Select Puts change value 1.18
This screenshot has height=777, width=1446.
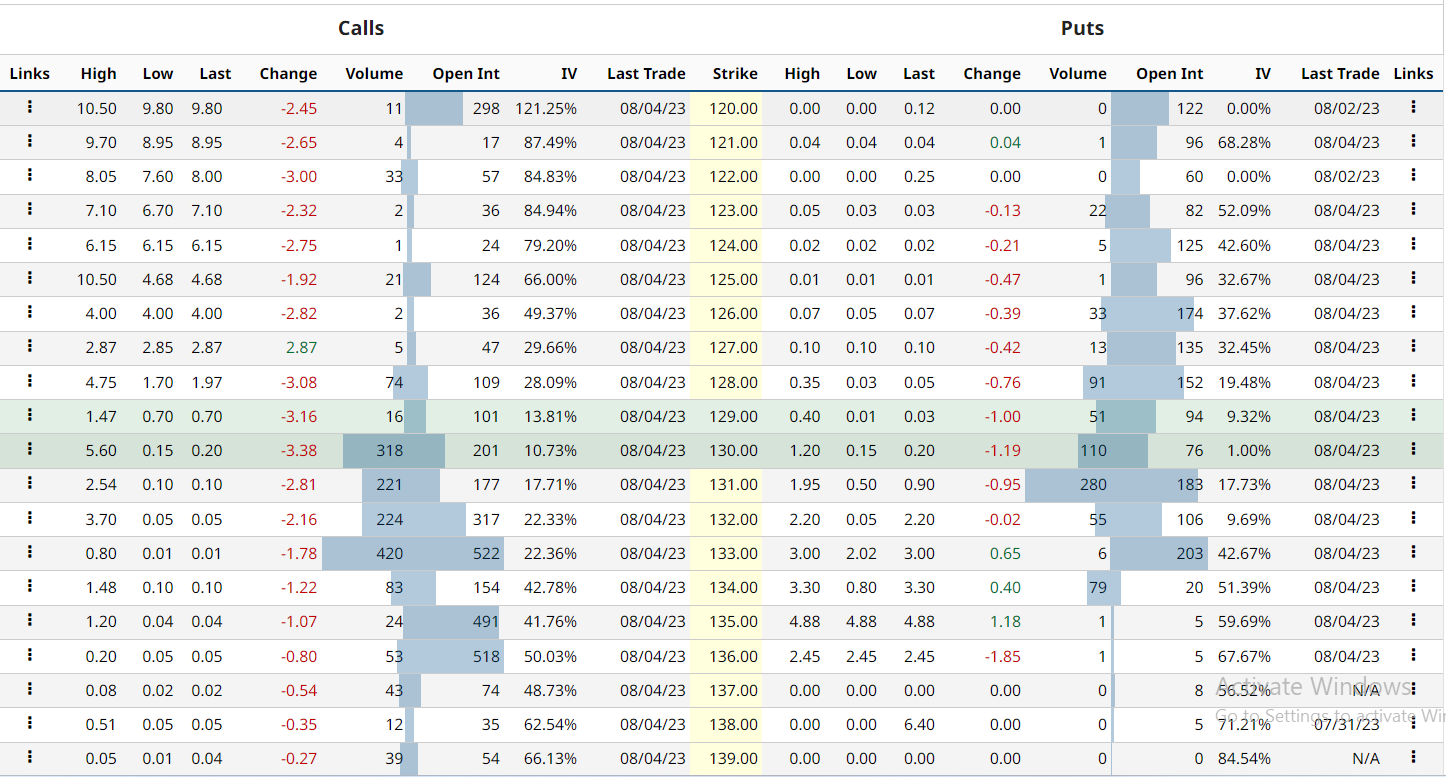click(1005, 621)
